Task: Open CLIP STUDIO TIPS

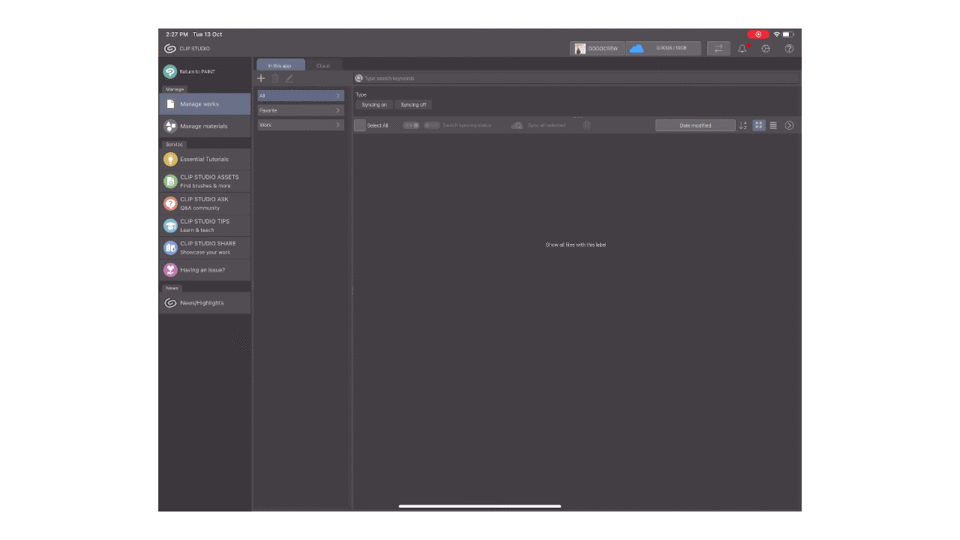Action: coord(205,225)
